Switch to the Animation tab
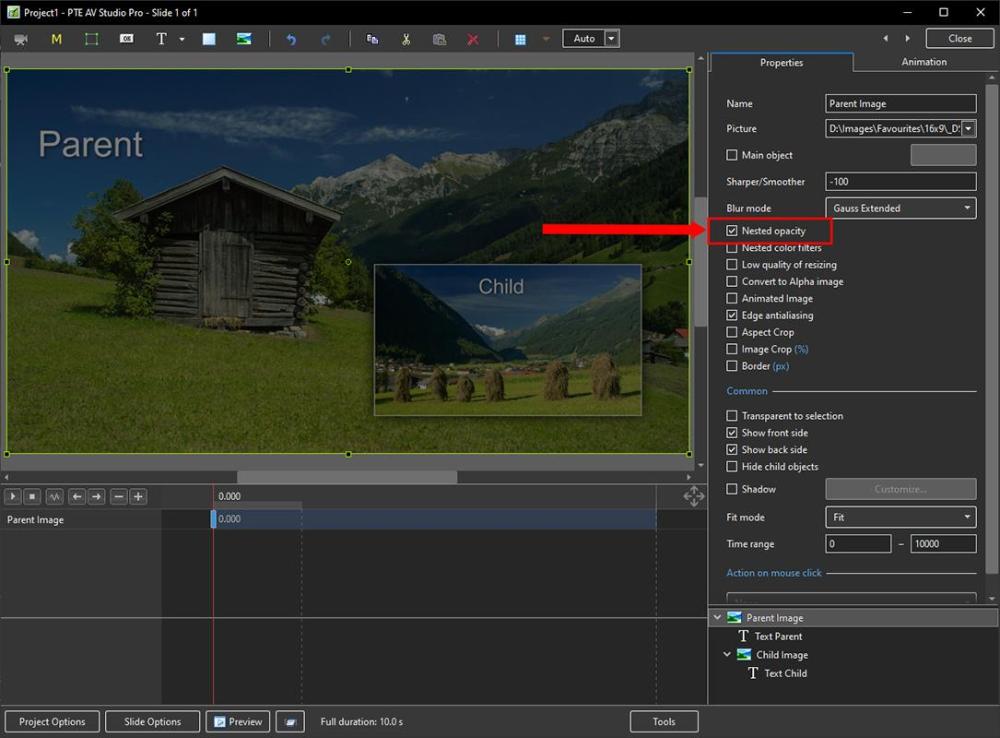The image size is (1000, 738). tap(923, 62)
